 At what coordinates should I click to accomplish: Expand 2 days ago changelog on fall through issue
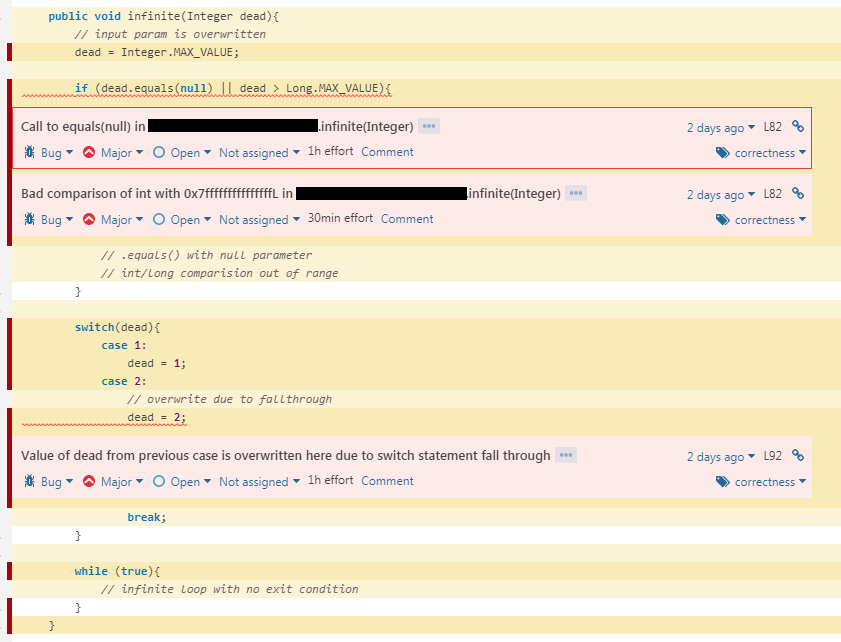721,457
